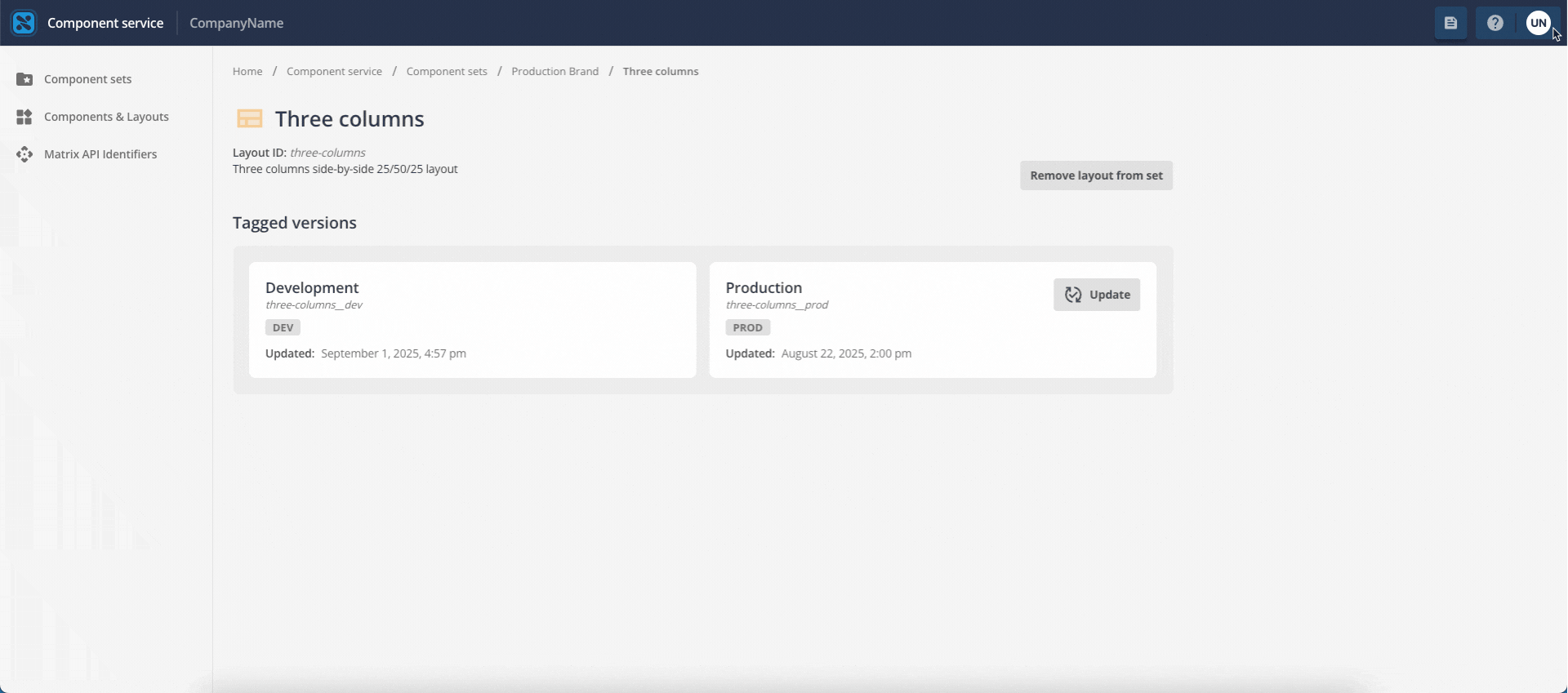This screenshot has width=1568, height=693.
Task: Click Remove layout from set button
Action: (1096, 175)
